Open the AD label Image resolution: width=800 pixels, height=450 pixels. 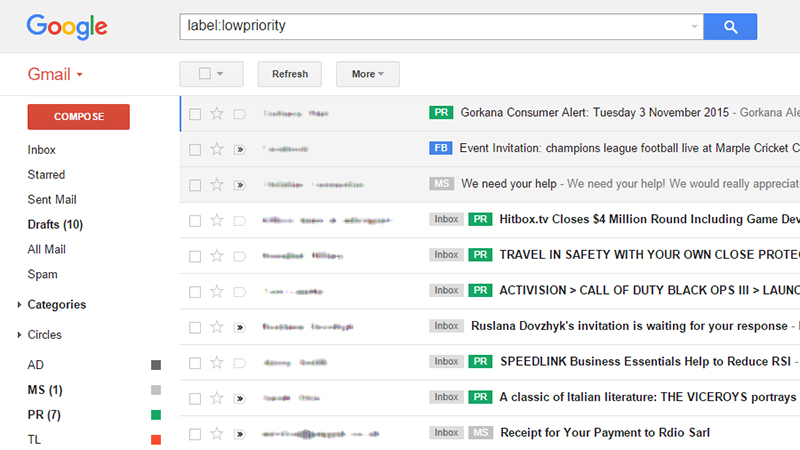36,365
